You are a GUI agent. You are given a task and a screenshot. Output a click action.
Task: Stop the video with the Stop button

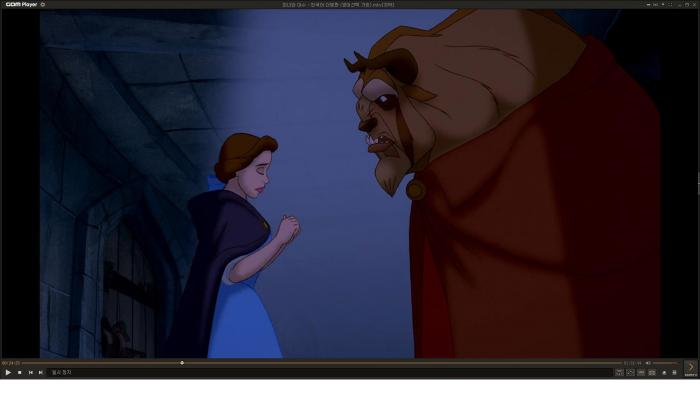pos(20,372)
